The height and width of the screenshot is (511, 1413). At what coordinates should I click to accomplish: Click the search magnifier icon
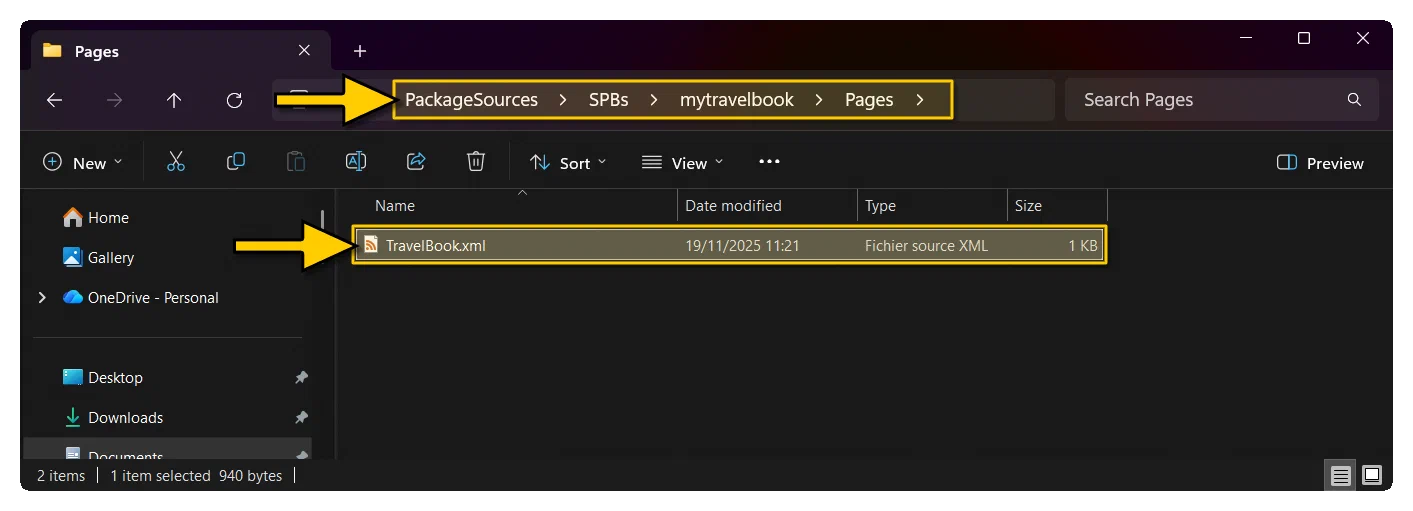[1354, 100]
